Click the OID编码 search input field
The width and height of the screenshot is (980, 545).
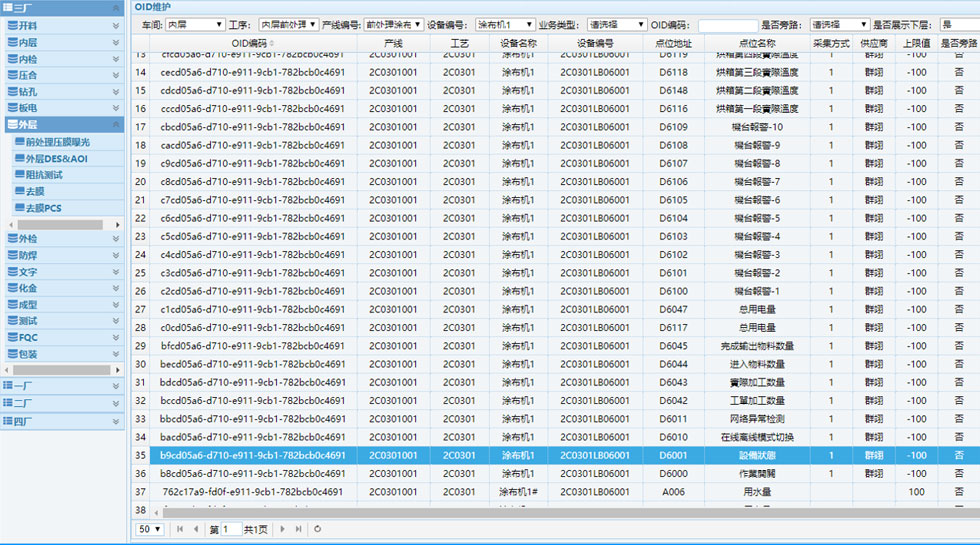click(x=727, y=24)
